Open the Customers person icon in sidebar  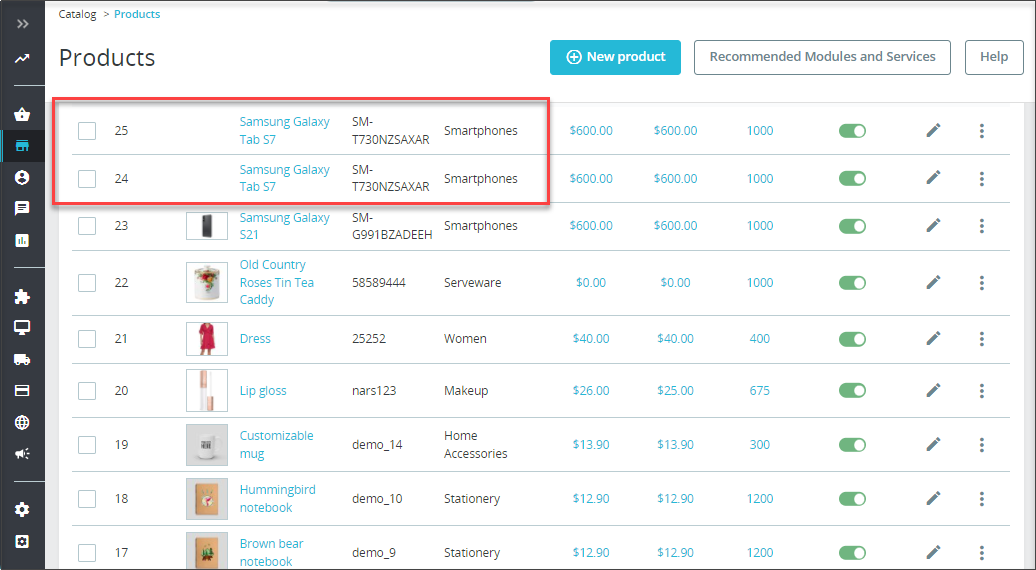(x=22, y=177)
